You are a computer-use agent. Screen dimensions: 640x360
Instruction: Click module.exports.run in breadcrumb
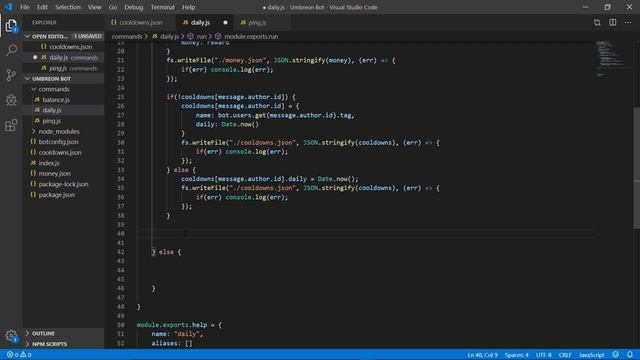pyautogui.click(x=246, y=36)
